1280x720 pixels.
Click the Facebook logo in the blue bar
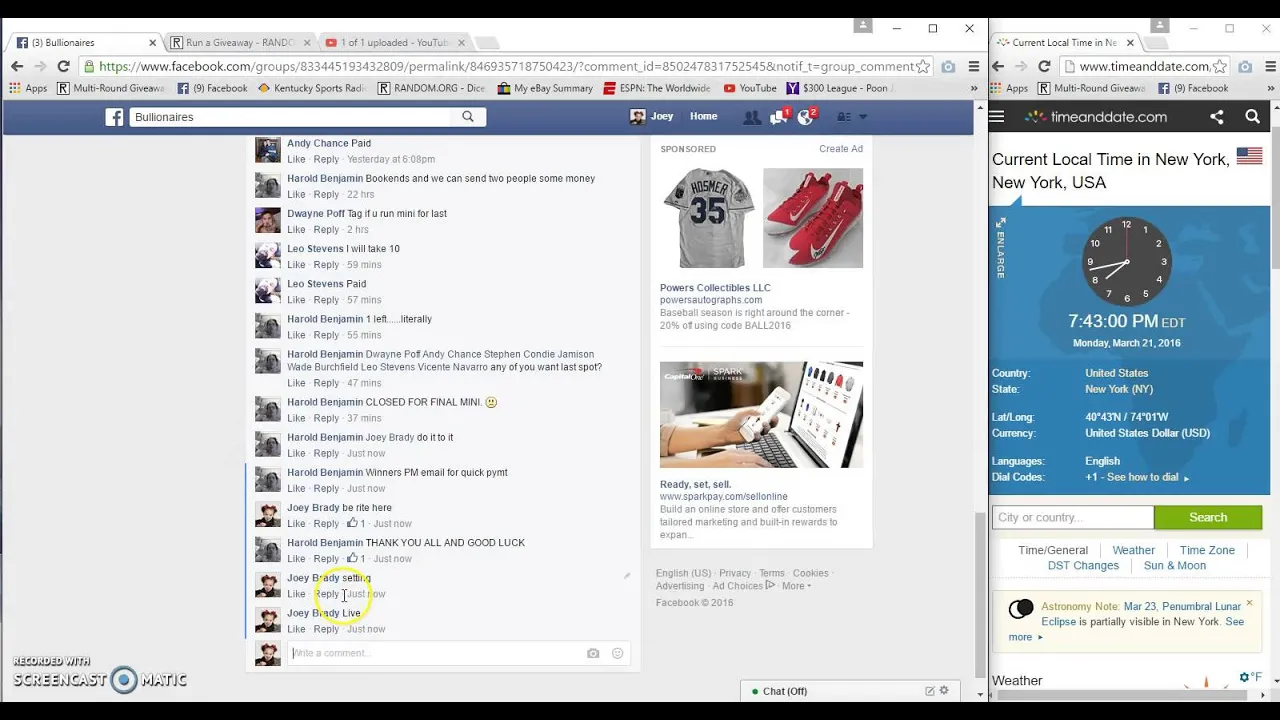point(115,117)
